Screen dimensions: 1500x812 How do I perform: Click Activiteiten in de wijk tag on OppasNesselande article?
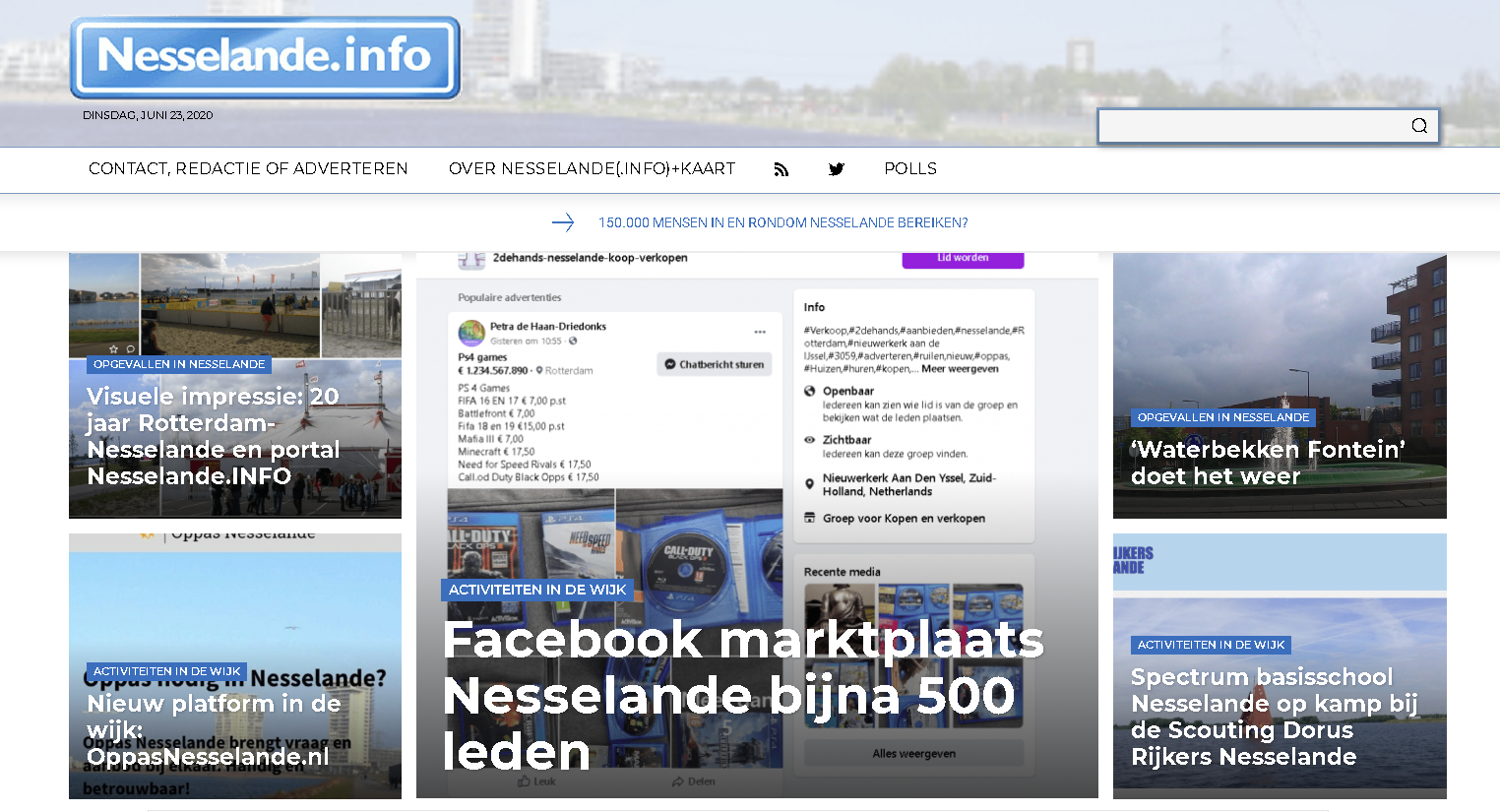(x=167, y=671)
